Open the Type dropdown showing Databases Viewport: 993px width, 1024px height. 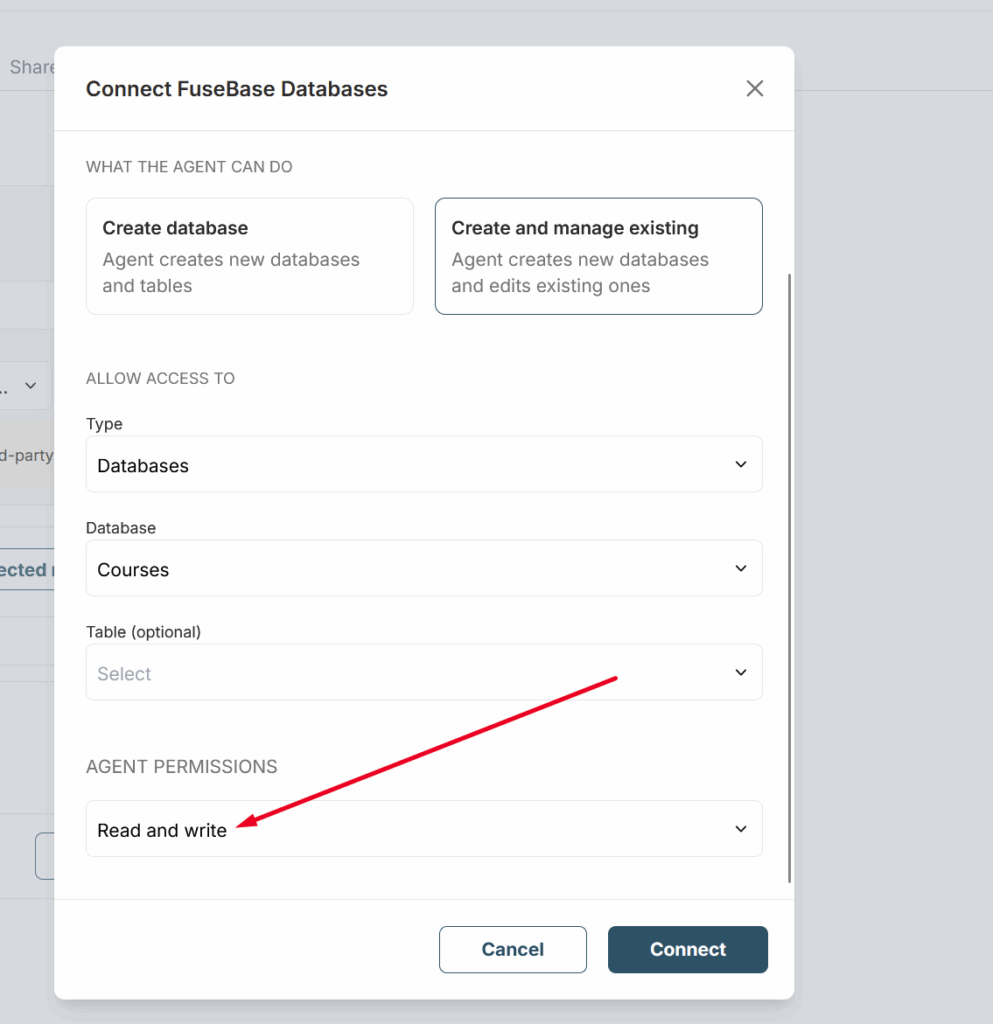(423, 464)
